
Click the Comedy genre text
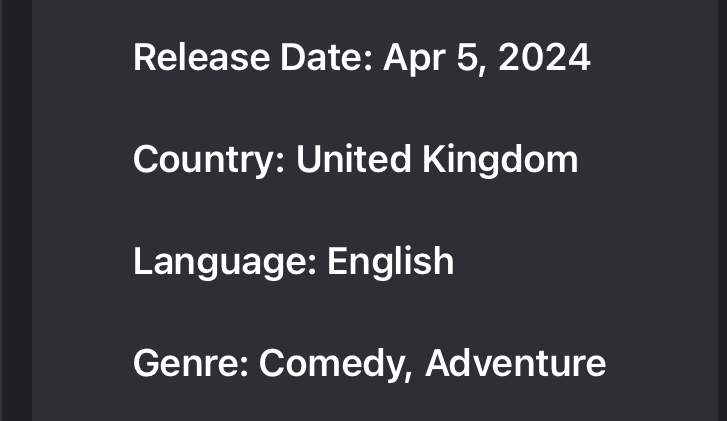point(332,365)
